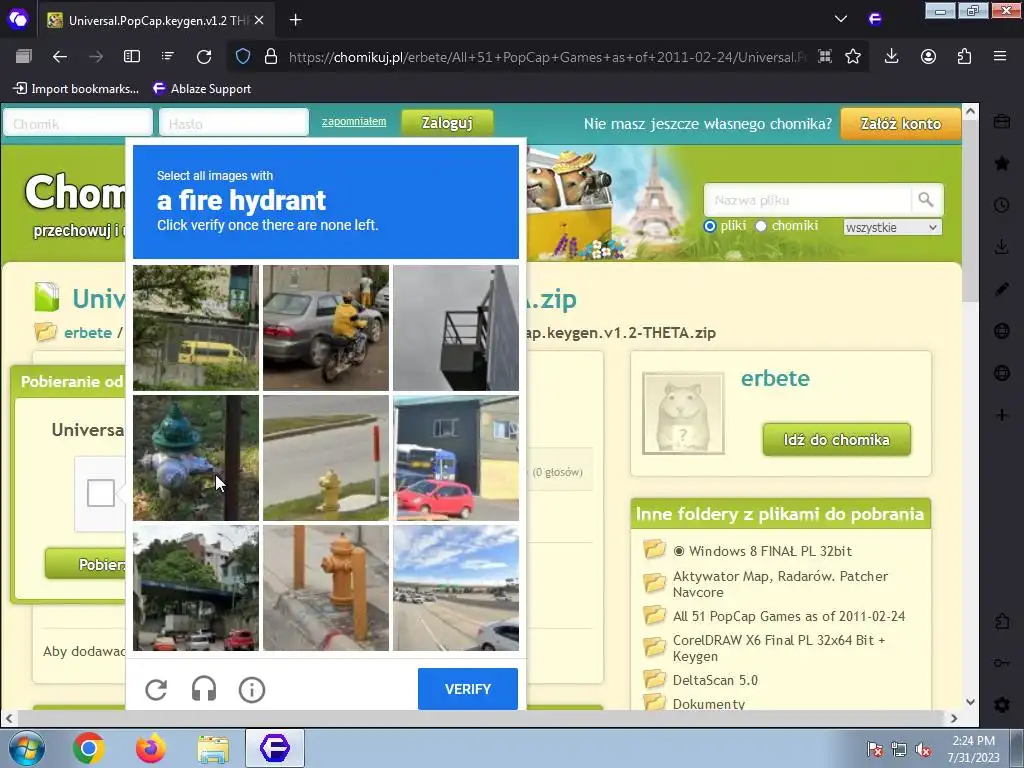Open the Ablaze Support bookmark
Image resolution: width=1024 pixels, height=768 pixels.
[x=202, y=89]
